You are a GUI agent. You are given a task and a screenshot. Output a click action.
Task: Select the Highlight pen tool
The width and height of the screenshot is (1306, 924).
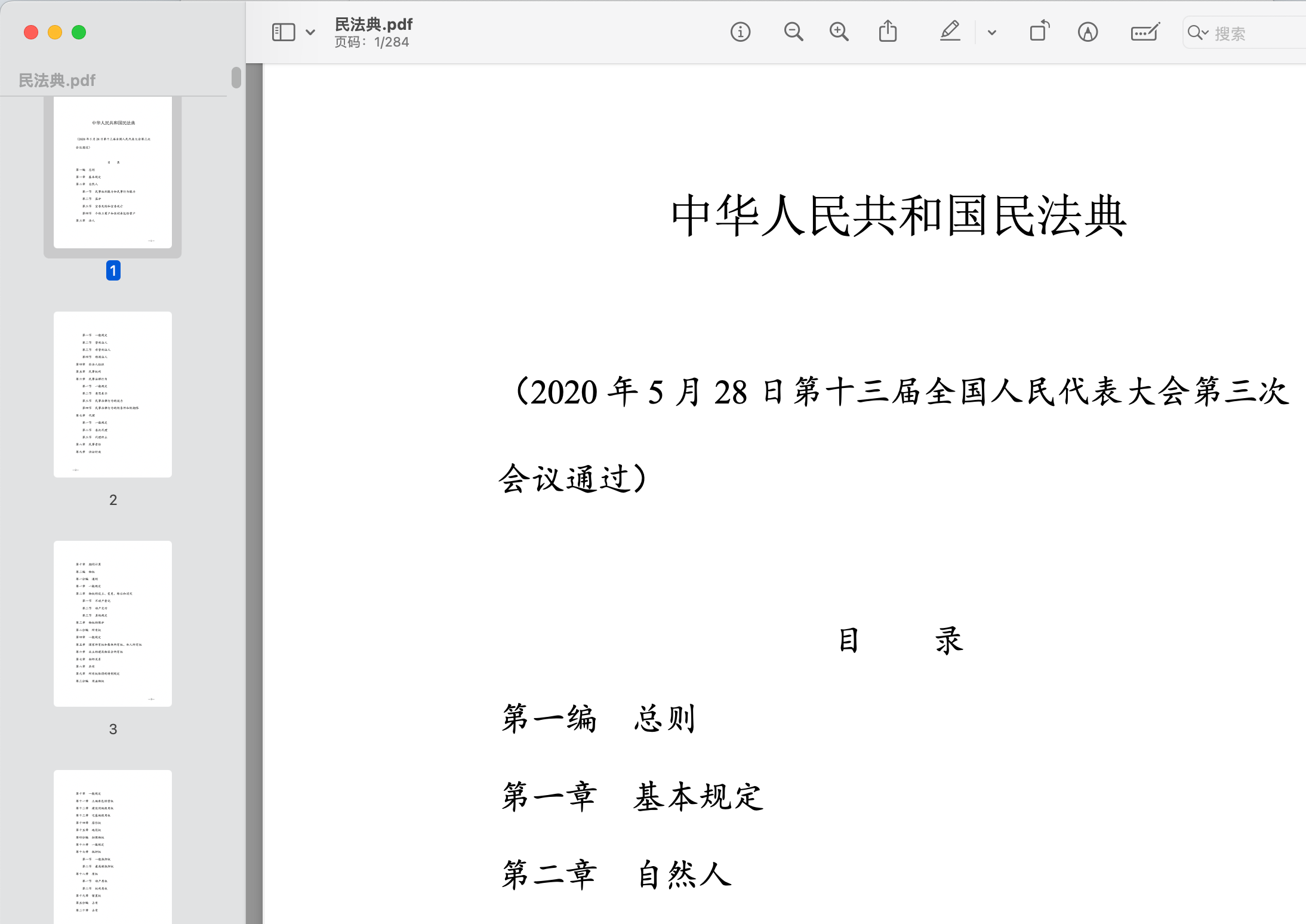pos(950,32)
